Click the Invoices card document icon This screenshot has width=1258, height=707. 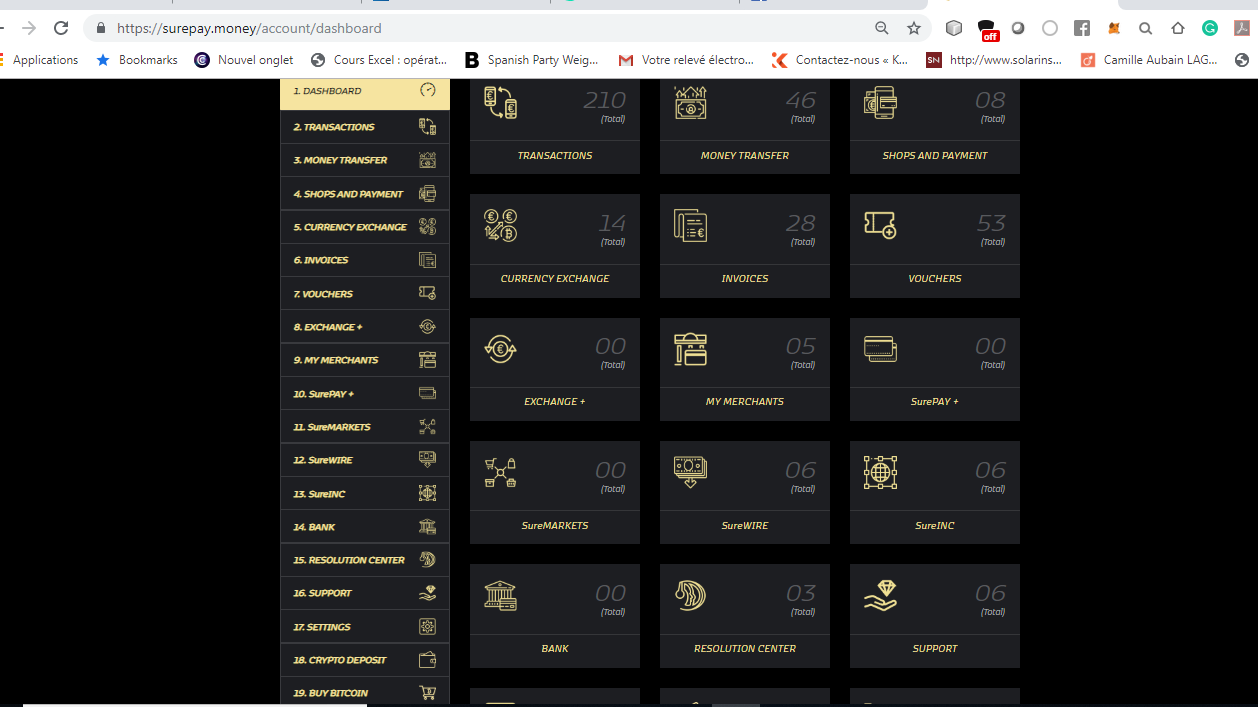(691, 225)
